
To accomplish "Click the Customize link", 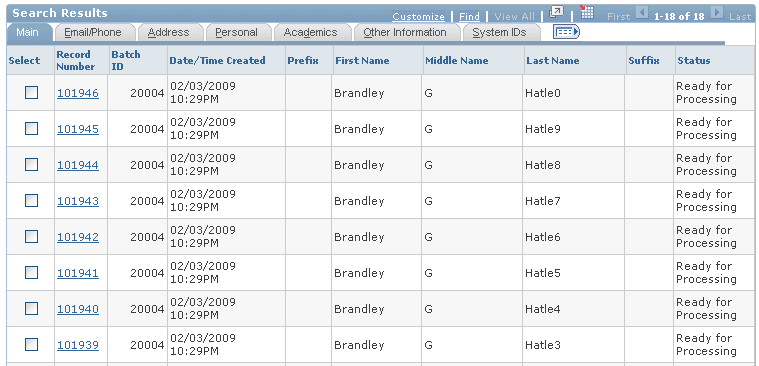I will [x=418, y=16].
